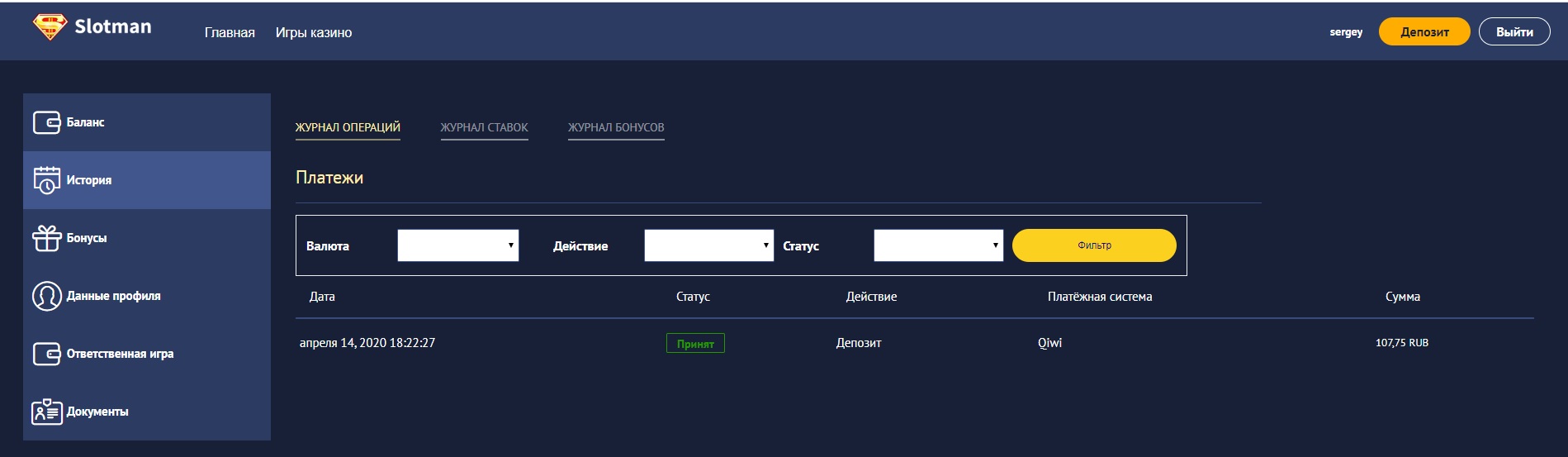
Task: Open Ответственная игра page
Action: [147, 354]
